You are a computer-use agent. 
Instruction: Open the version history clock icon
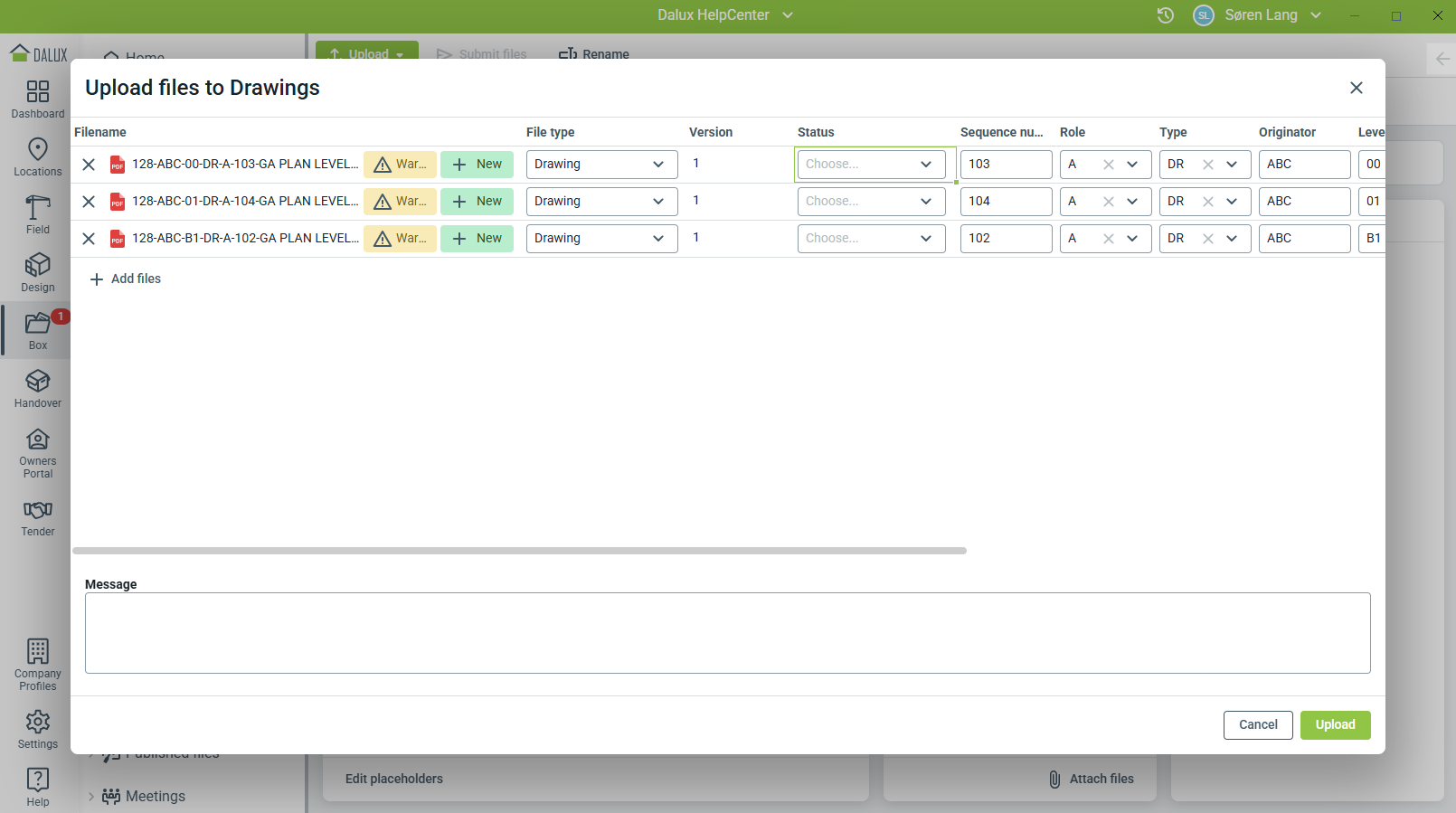point(1165,15)
